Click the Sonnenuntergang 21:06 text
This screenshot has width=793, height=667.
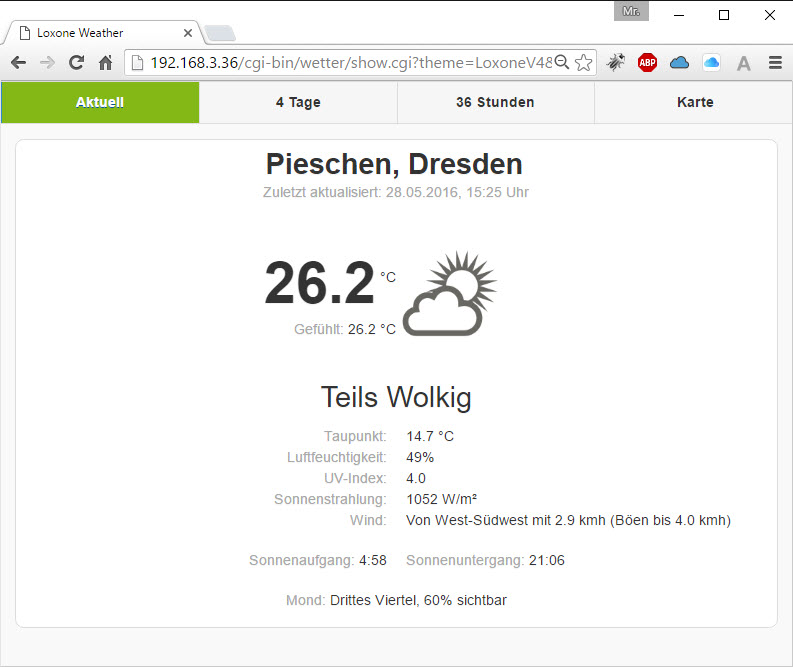tap(485, 560)
